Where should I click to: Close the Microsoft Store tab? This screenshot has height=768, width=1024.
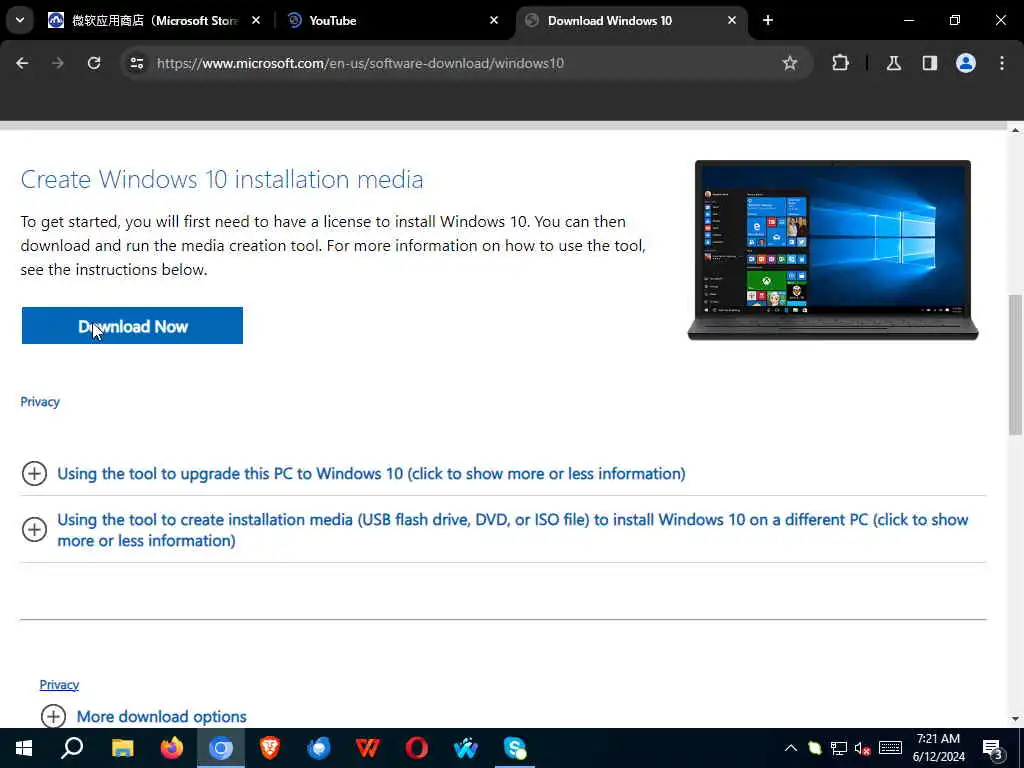tap(256, 21)
